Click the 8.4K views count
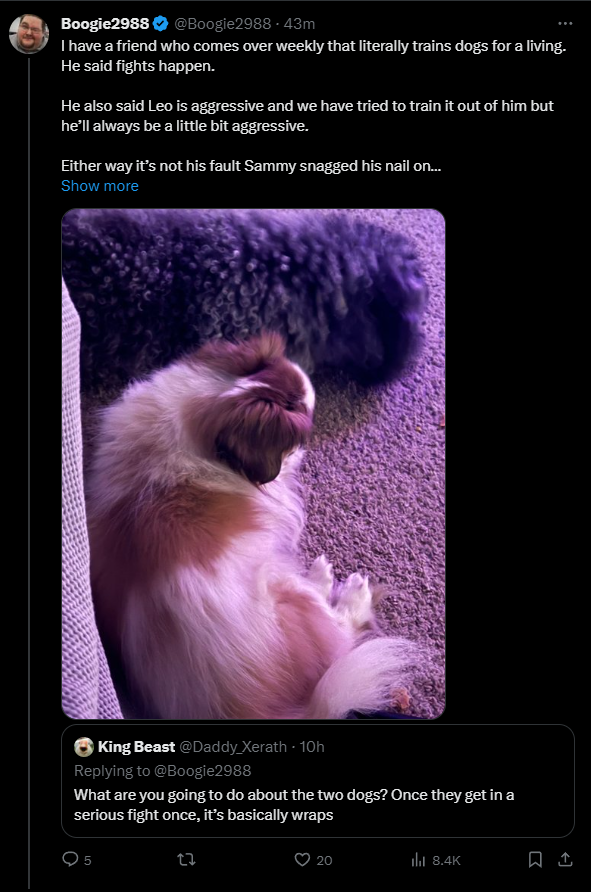The height and width of the screenshot is (892, 591). click(447, 860)
